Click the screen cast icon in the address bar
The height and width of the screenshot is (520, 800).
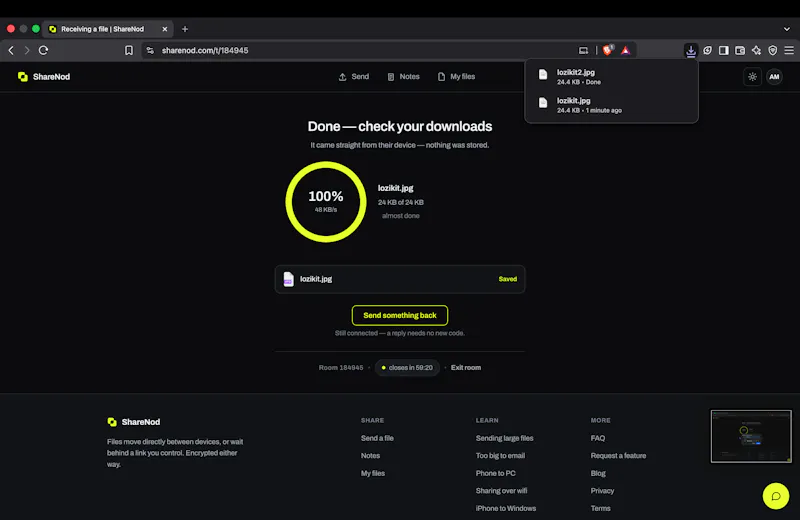[x=583, y=50]
